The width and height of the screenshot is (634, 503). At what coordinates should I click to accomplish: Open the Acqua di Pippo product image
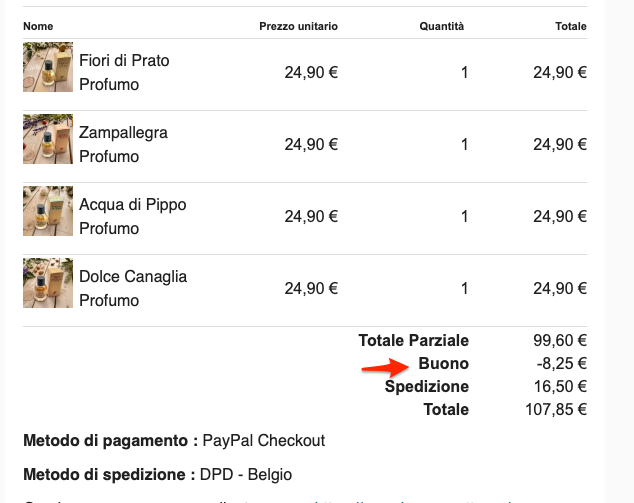(48, 211)
